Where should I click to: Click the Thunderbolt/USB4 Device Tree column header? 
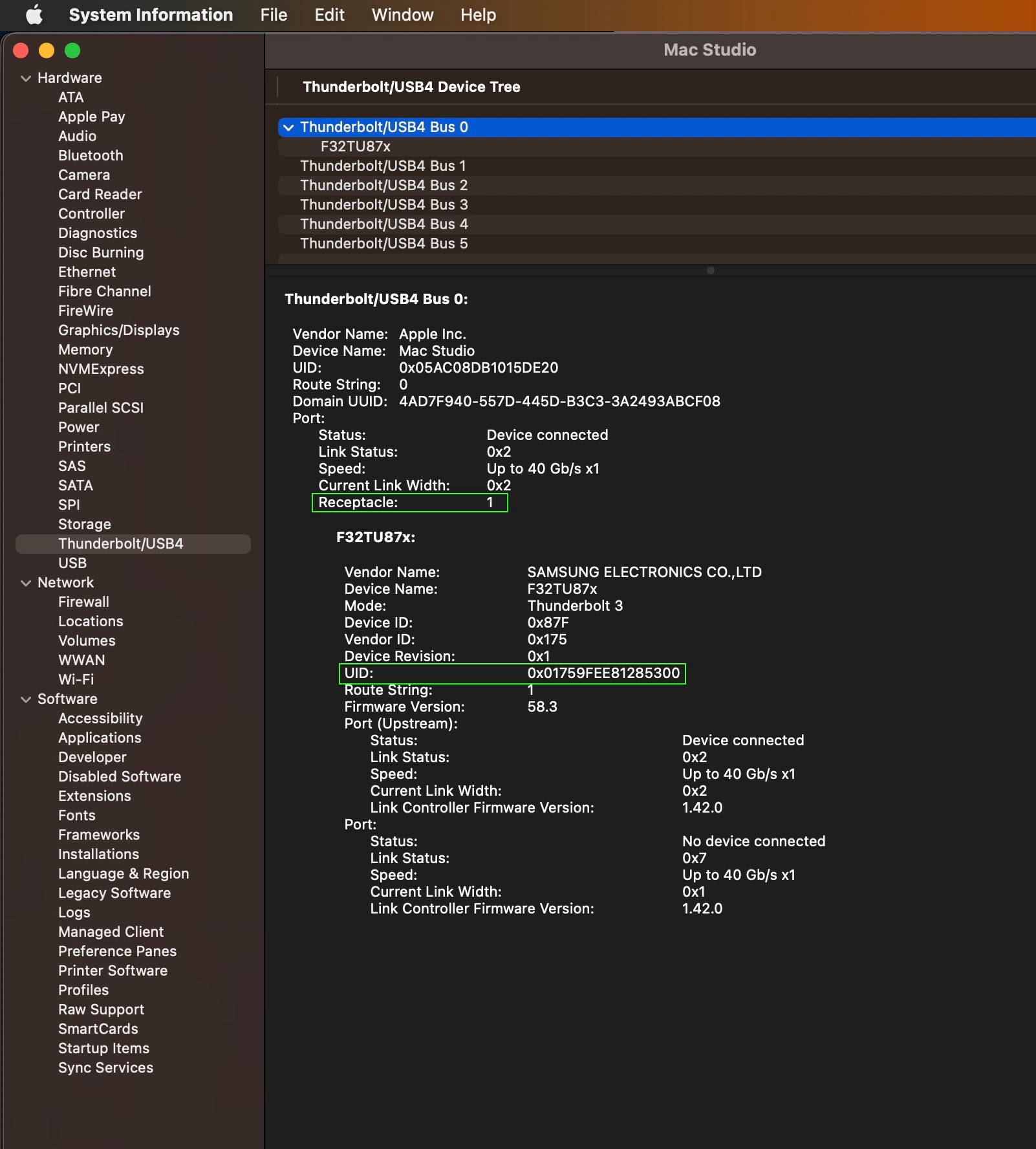tap(411, 87)
